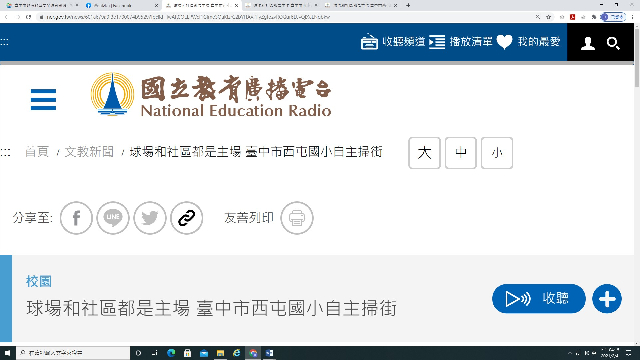Open Internet Explorer from taskbar
This screenshot has width=640, height=360.
(236, 353)
